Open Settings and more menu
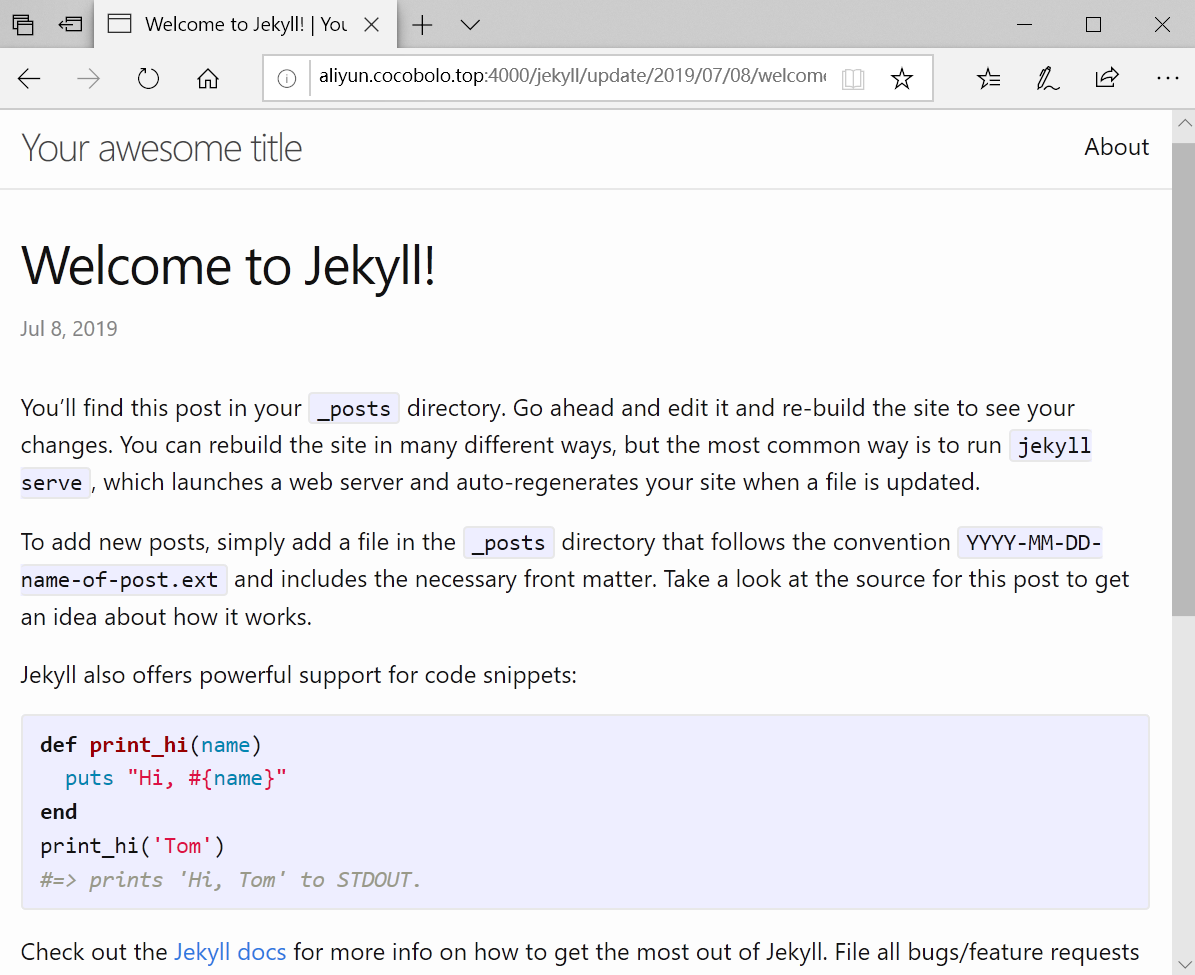 [1167, 78]
